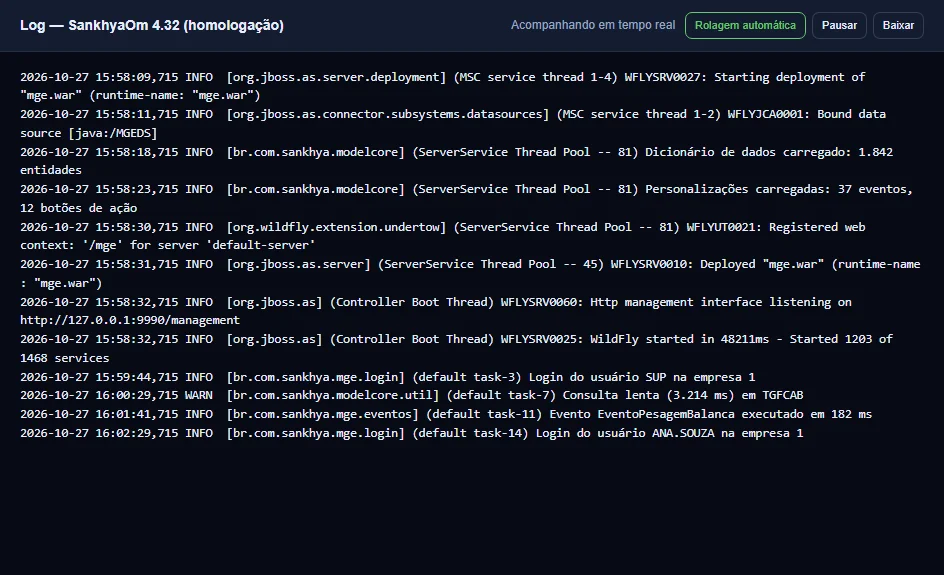Click the Pausar button
Viewport: 944px width, 575px height.
pyautogui.click(x=839, y=25)
